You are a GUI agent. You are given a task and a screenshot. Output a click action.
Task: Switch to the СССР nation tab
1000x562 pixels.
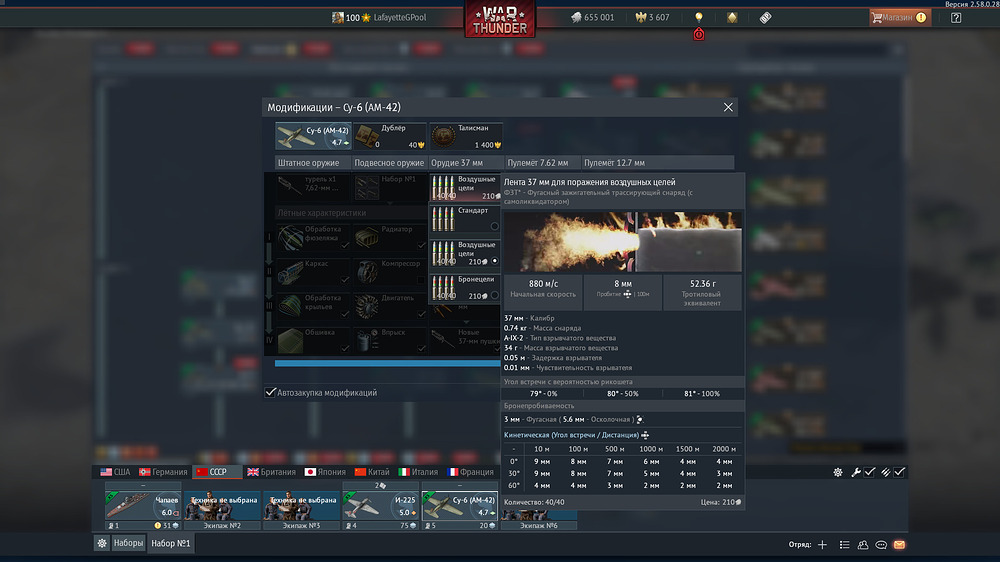(x=217, y=472)
